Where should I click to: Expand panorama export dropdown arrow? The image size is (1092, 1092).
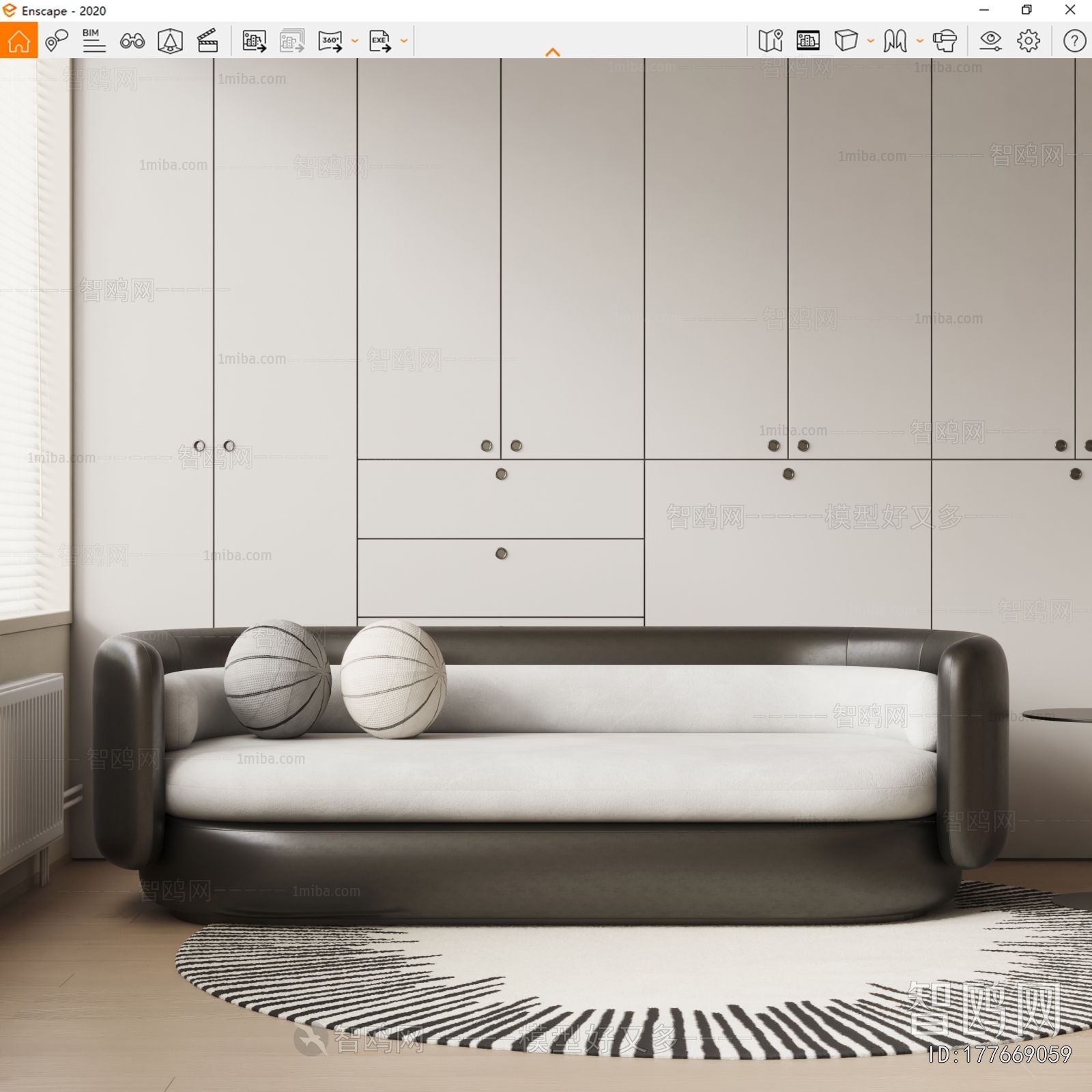(354, 41)
